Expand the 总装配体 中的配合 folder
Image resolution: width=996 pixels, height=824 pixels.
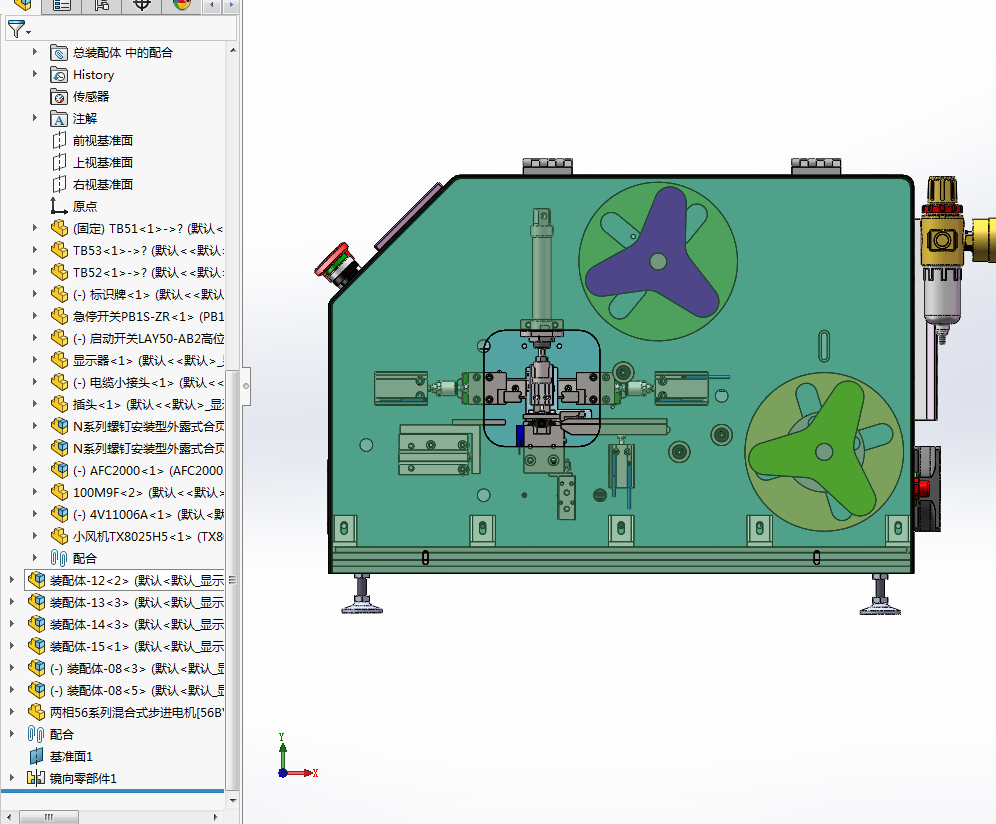click(x=33, y=52)
